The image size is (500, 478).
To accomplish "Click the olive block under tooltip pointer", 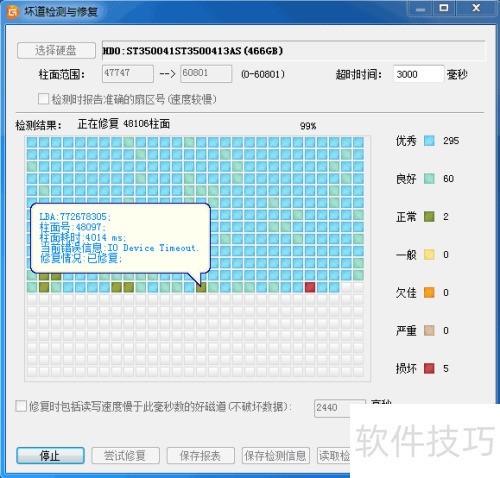I will 201,287.
